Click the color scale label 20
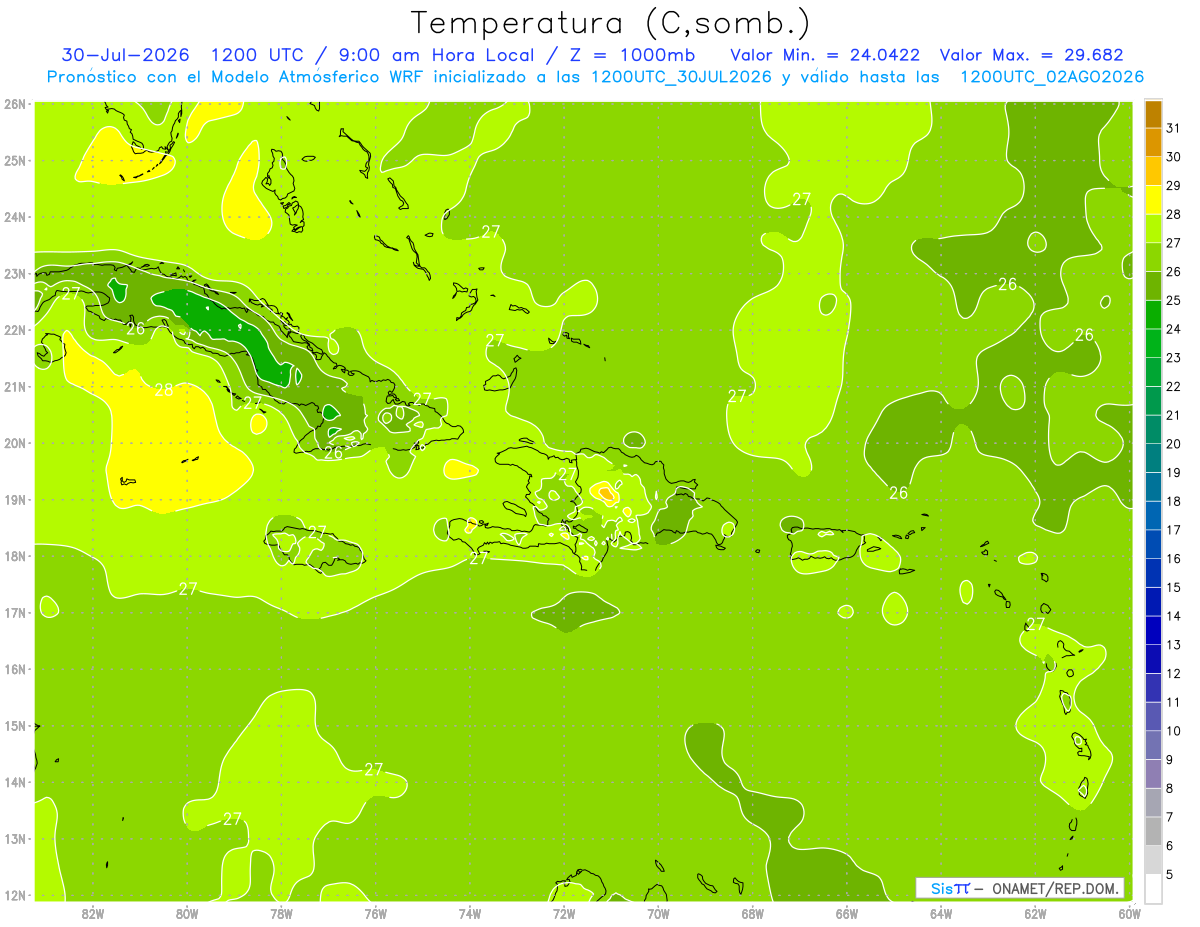 coord(1173,444)
